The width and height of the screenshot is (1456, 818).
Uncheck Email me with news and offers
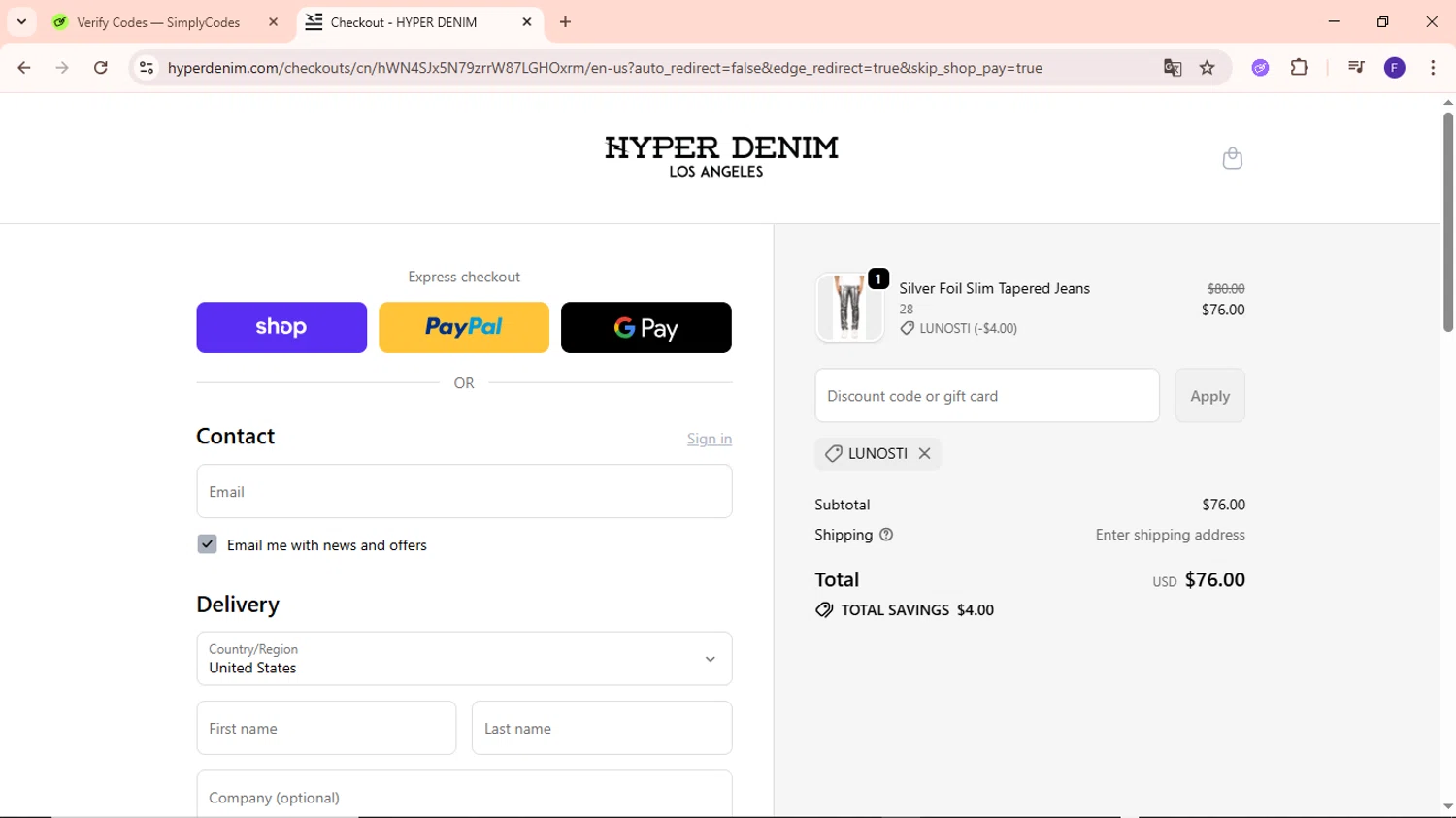pos(207,544)
